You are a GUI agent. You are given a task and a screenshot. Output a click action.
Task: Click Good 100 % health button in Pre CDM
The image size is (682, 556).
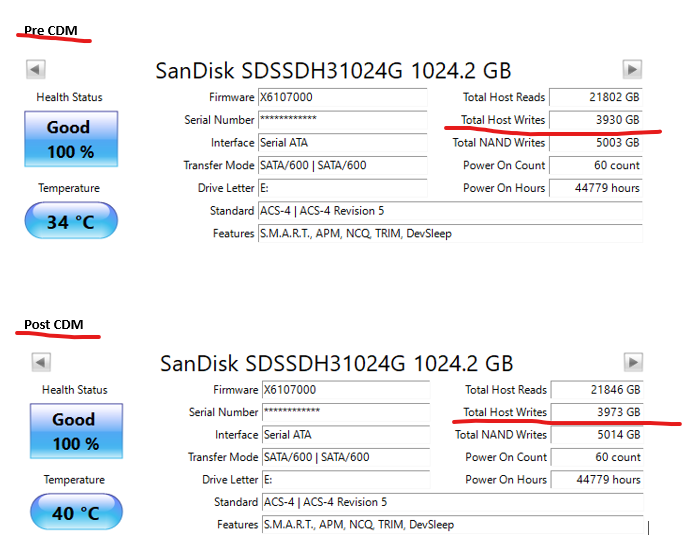[x=71, y=139]
